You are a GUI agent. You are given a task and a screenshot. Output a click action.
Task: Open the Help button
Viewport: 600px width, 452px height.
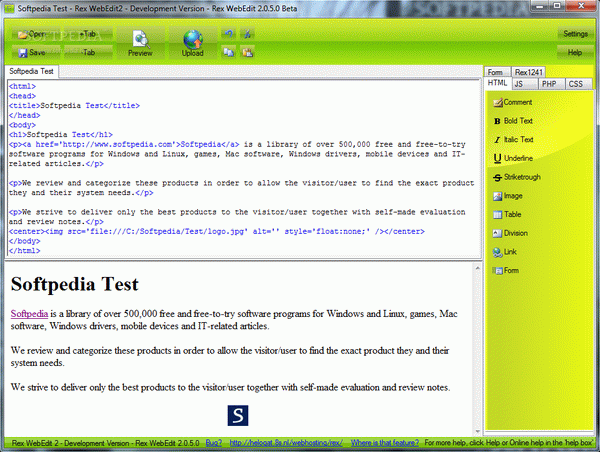(575, 52)
